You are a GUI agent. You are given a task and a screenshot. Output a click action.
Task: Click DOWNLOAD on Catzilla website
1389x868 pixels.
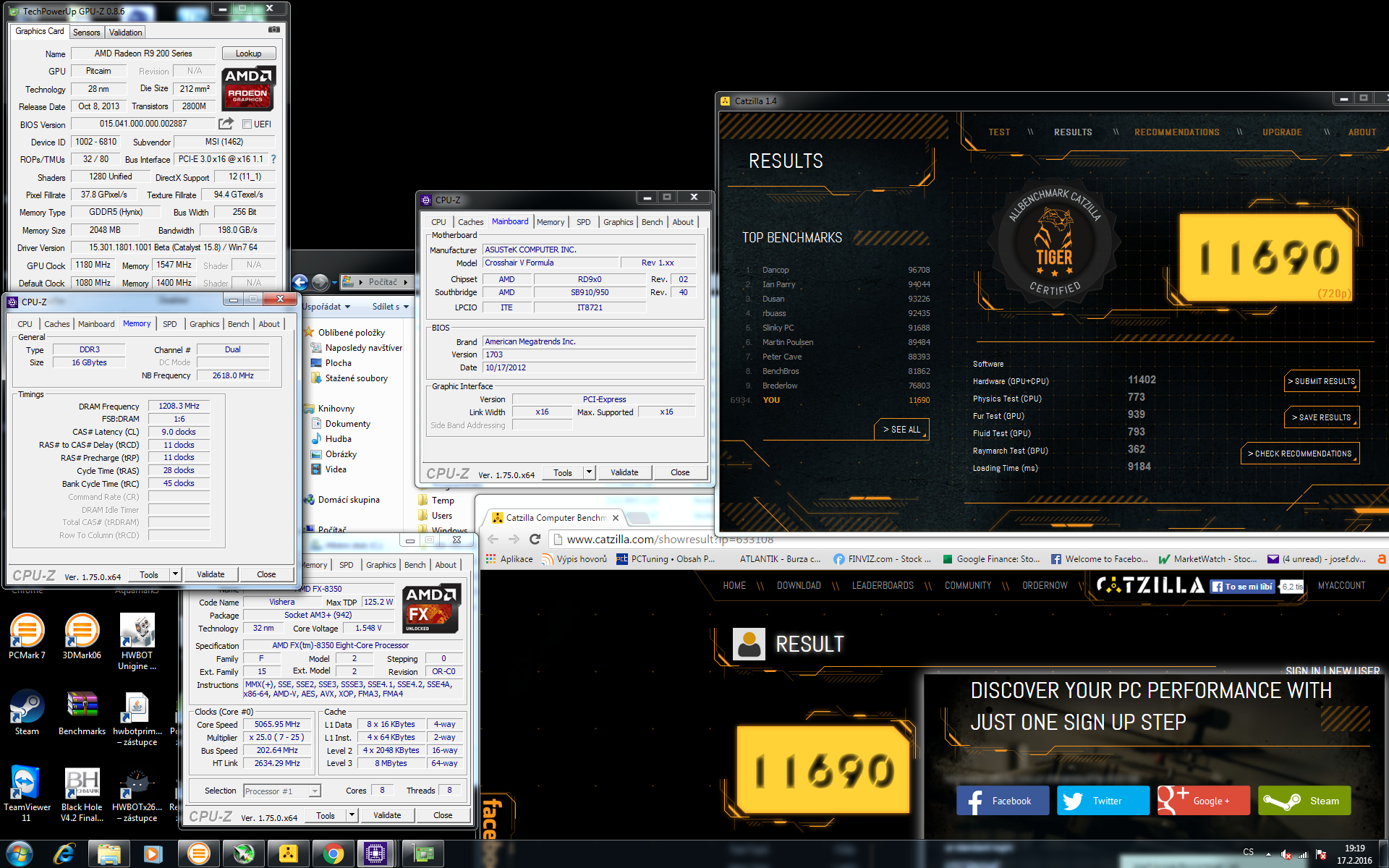(x=799, y=586)
